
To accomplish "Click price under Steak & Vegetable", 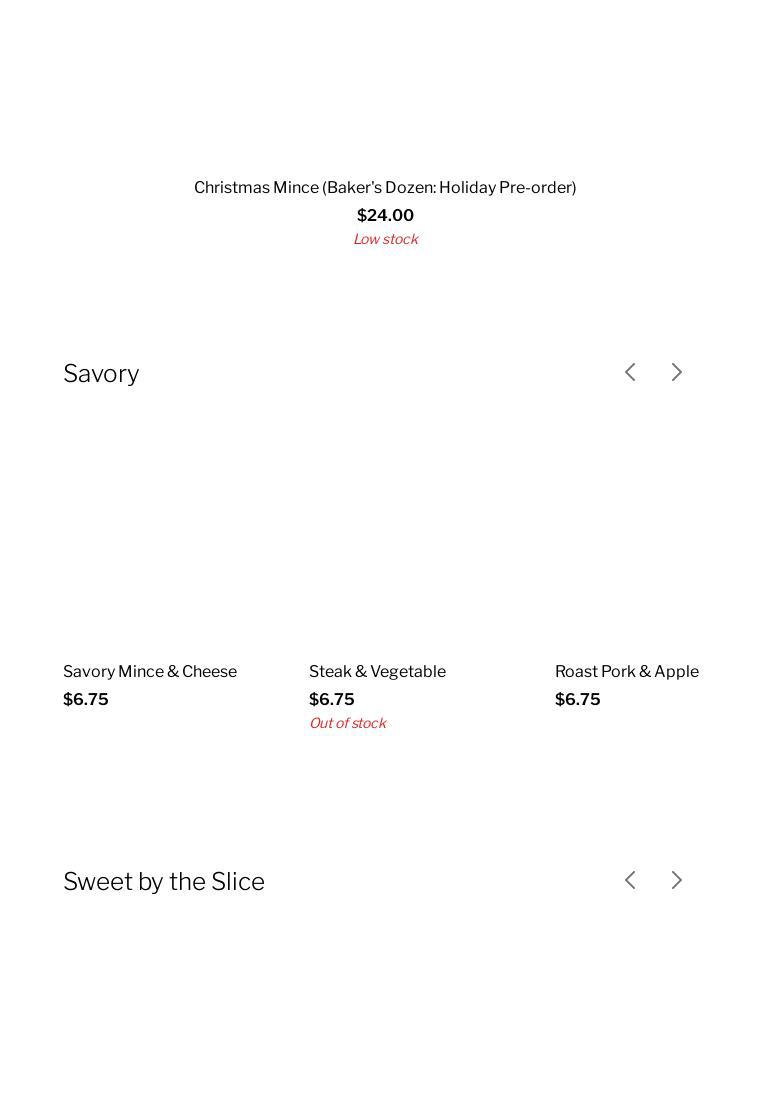I will click(332, 699).
